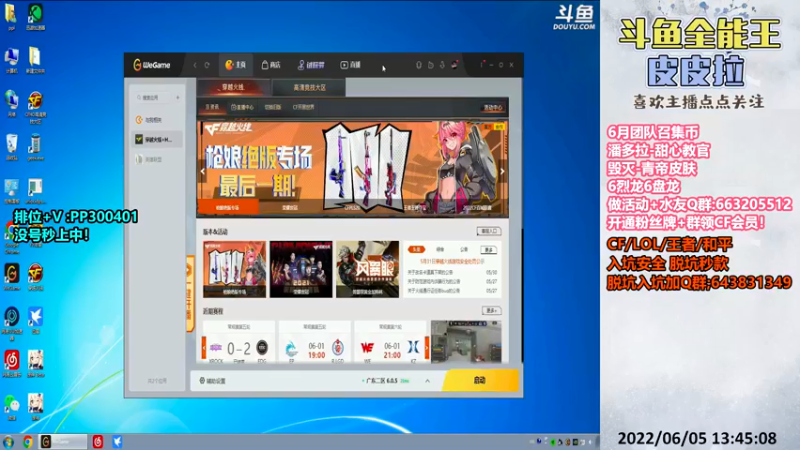800x450 pixels.
Task: Open the 商店 store tab in WeGame
Action: pyautogui.click(x=271, y=65)
